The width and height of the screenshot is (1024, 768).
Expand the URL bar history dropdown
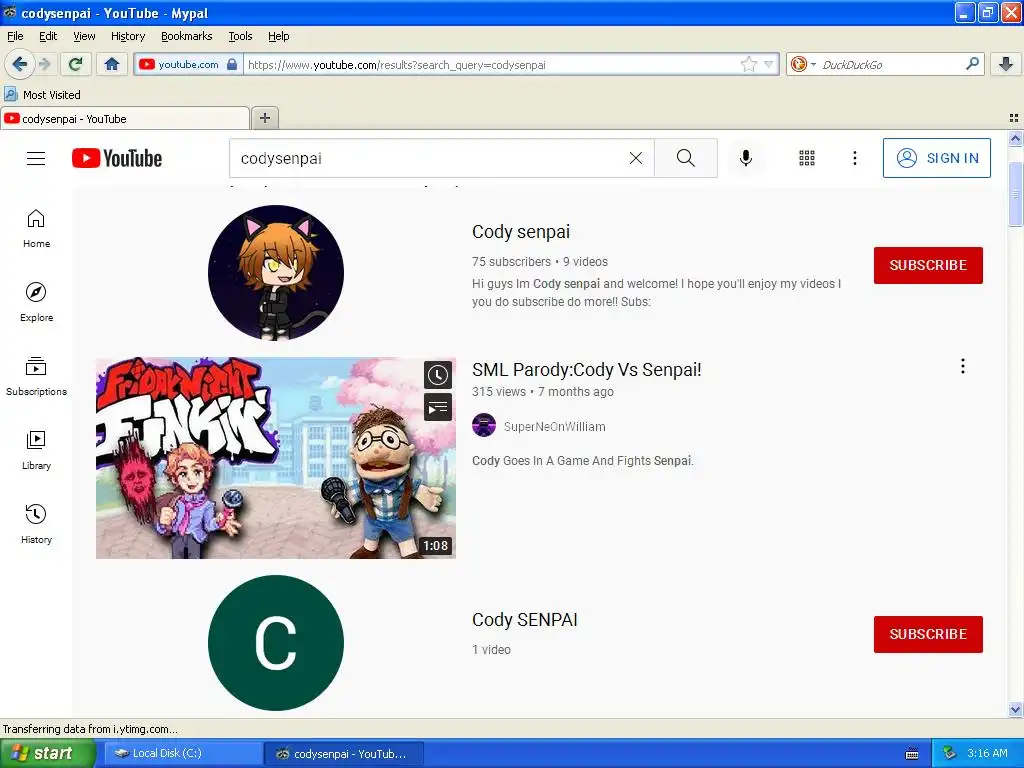tap(769, 64)
